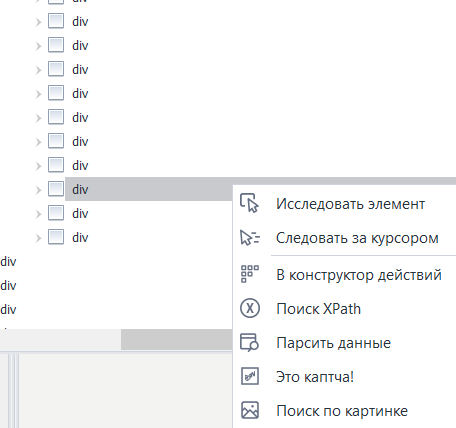Screen dimensions: 456x428
Task: Check the box of the last indented div
Action: click(x=56, y=237)
